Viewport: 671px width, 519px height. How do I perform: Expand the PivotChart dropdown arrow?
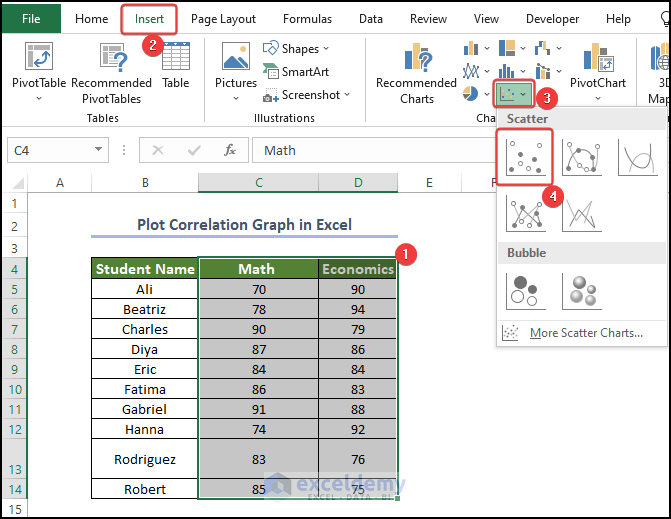tap(598, 98)
